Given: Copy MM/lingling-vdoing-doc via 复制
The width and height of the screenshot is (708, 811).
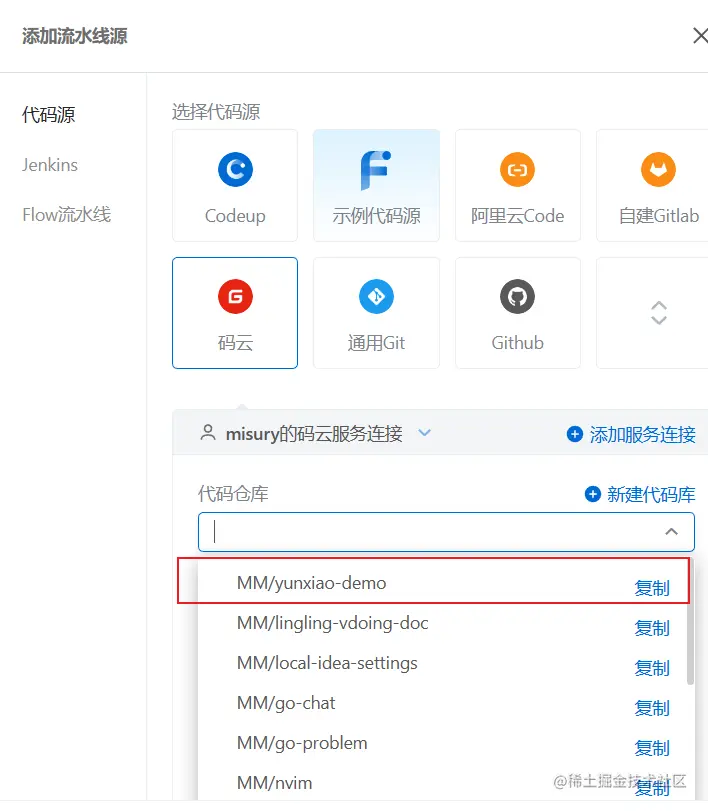Looking at the screenshot, I should coord(652,628).
